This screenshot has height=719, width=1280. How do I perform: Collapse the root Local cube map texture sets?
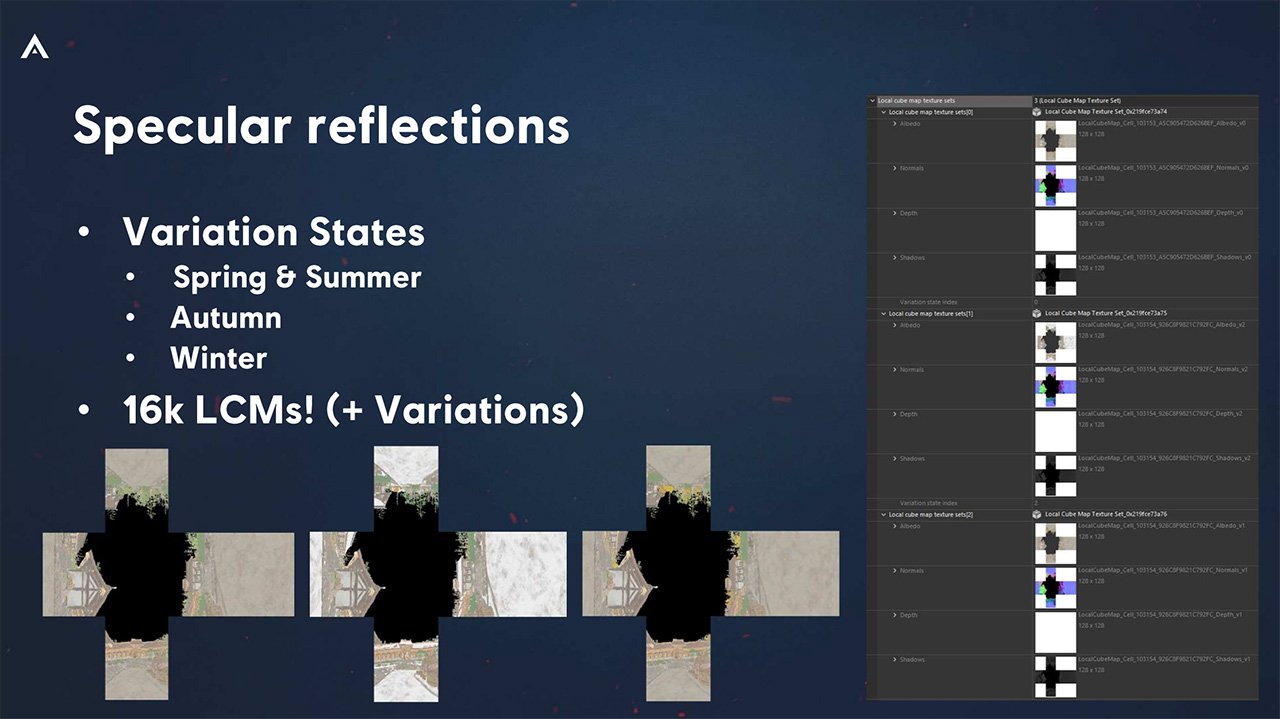click(873, 101)
